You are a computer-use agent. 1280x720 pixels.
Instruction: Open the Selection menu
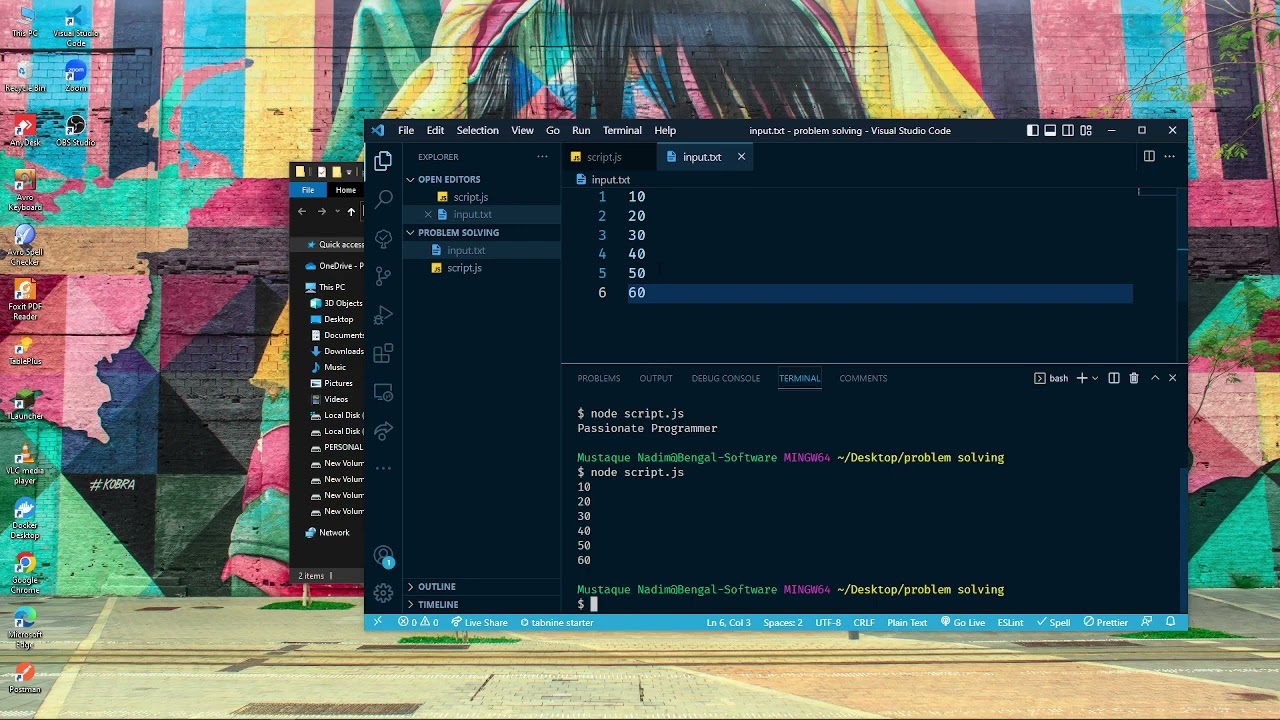[478, 130]
